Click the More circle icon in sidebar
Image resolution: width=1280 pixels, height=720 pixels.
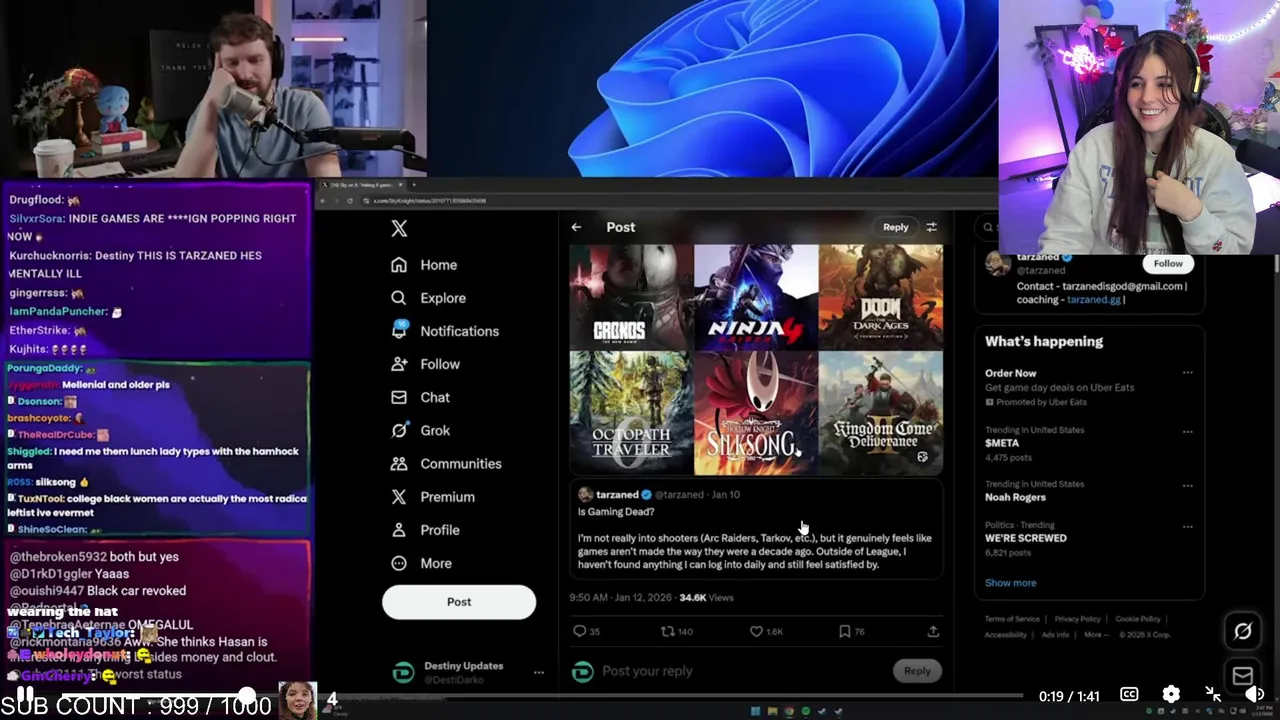coord(399,563)
